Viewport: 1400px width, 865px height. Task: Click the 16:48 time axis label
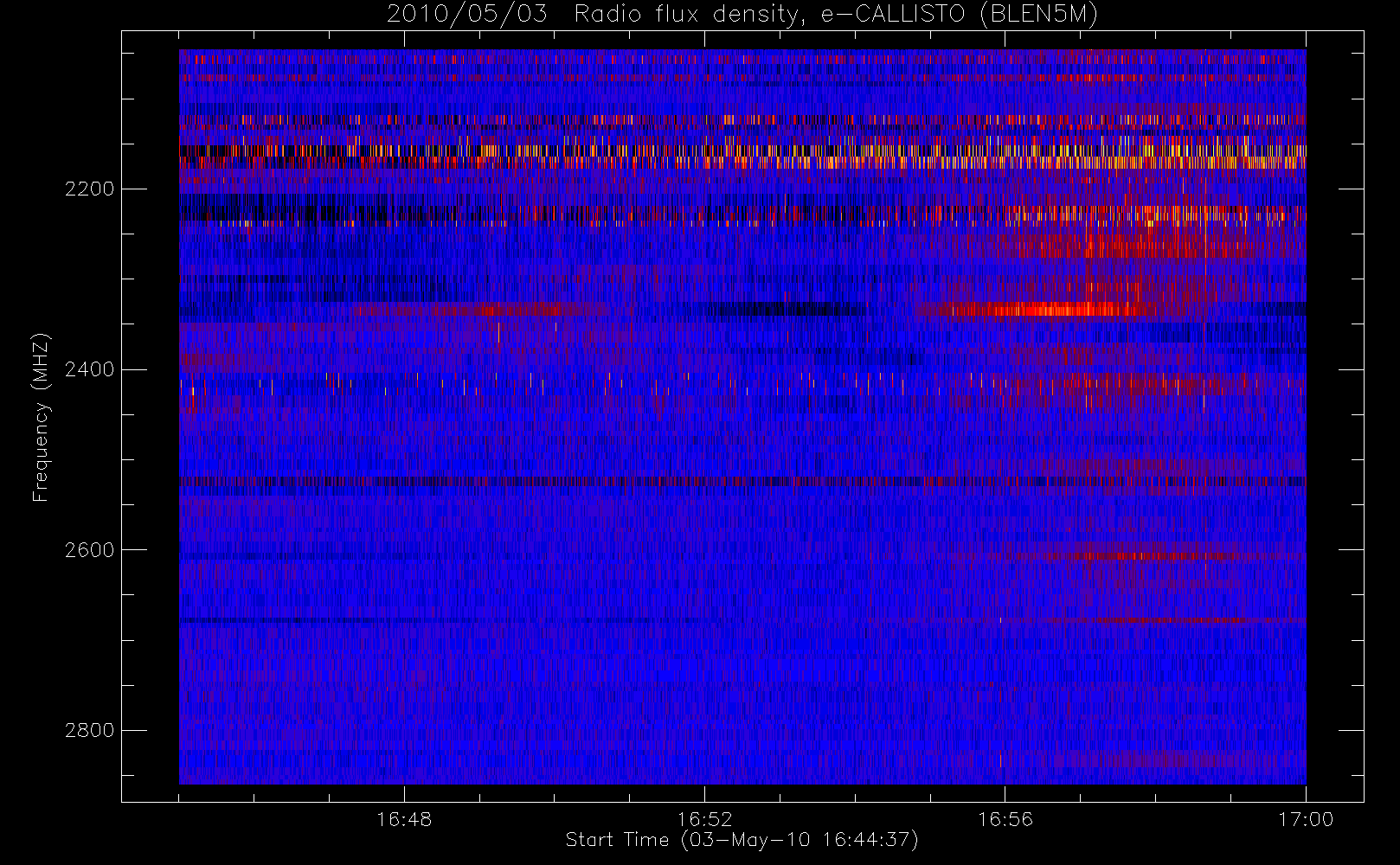(x=404, y=819)
